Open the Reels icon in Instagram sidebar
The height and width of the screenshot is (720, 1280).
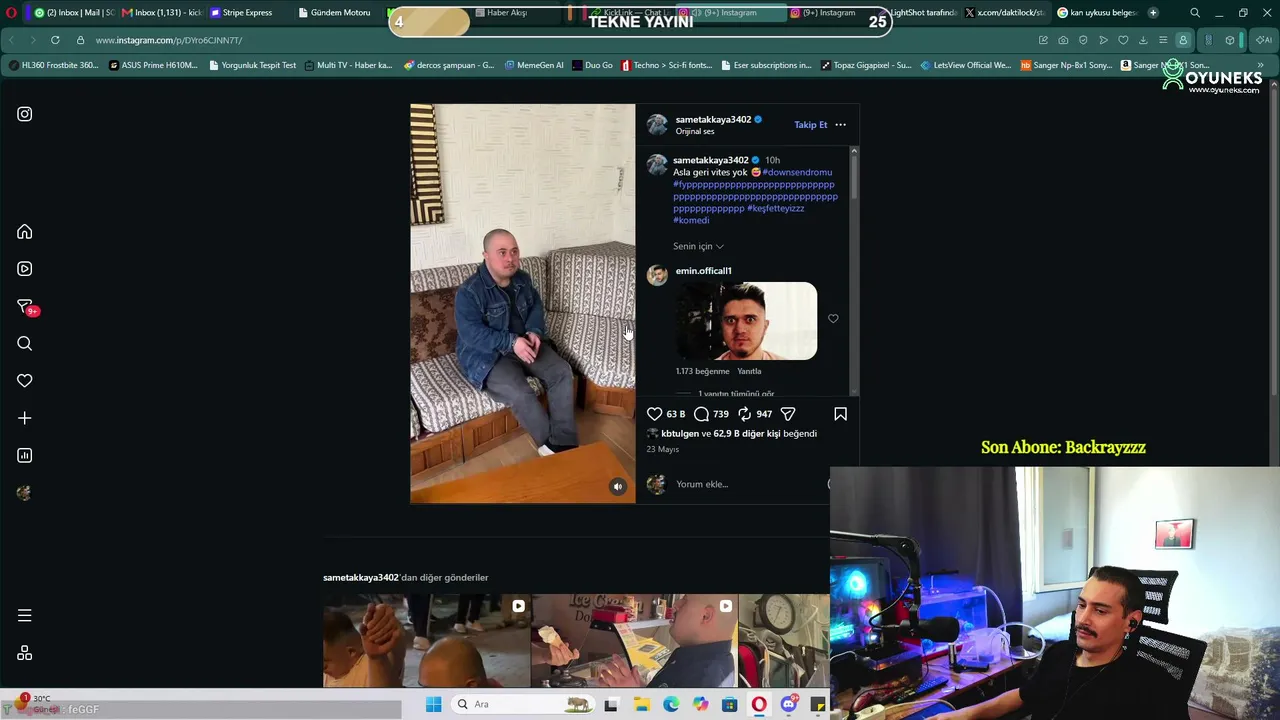[25, 269]
